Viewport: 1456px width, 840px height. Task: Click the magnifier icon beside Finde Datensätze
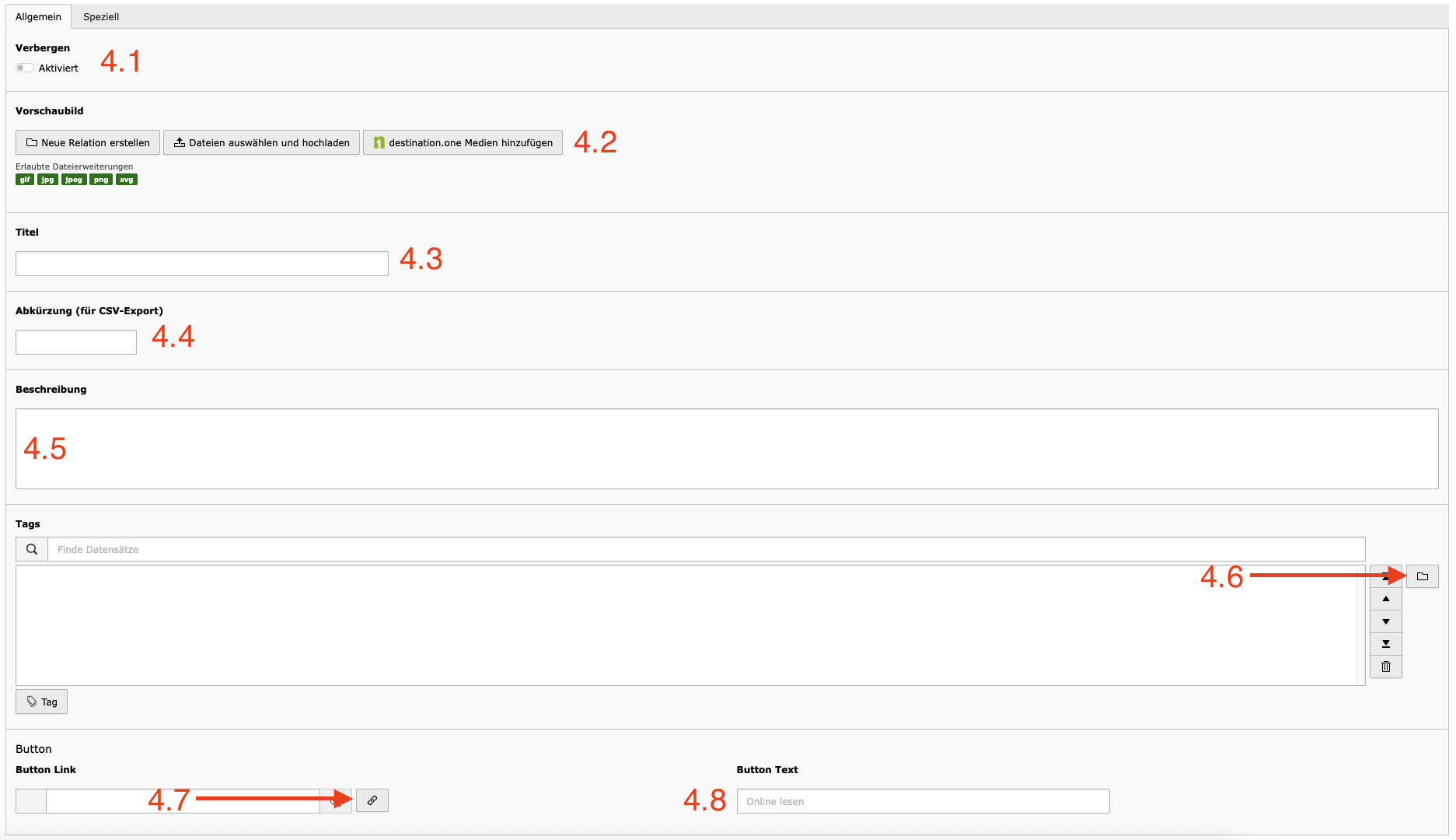pos(32,549)
